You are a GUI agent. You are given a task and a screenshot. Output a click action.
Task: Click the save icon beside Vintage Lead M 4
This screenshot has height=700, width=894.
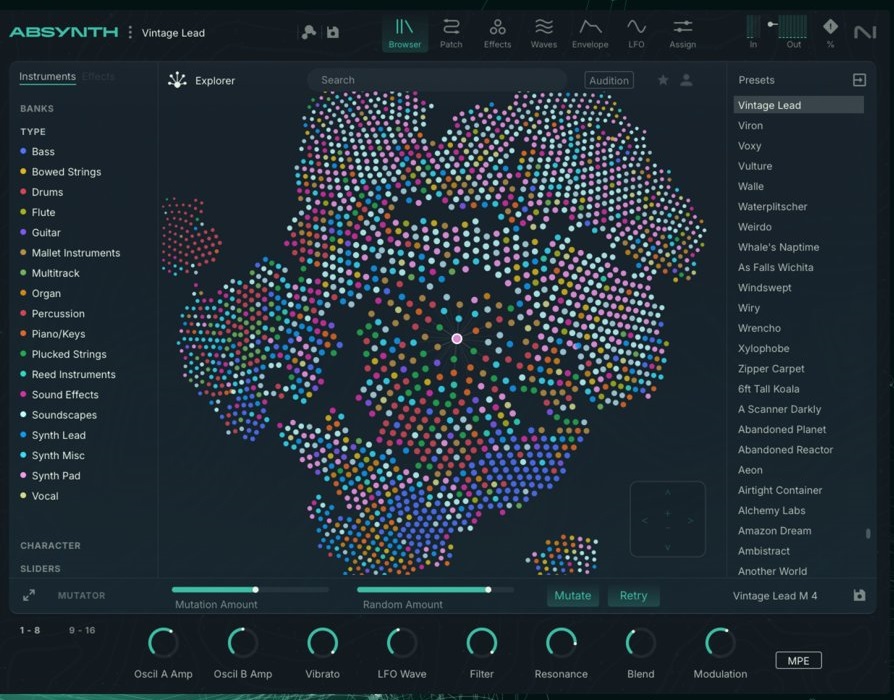(859, 596)
